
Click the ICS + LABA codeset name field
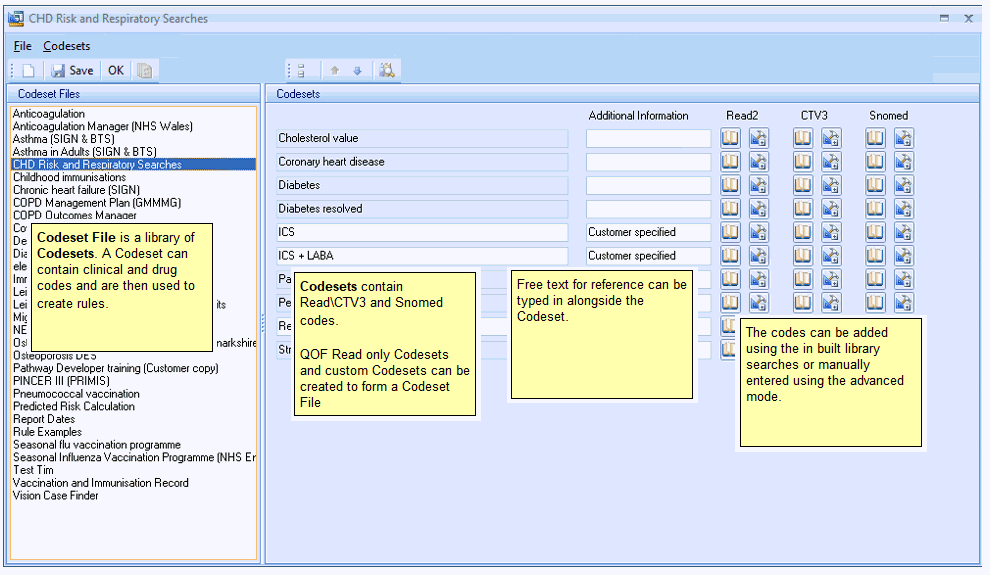pyautogui.click(x=422, y=256)
